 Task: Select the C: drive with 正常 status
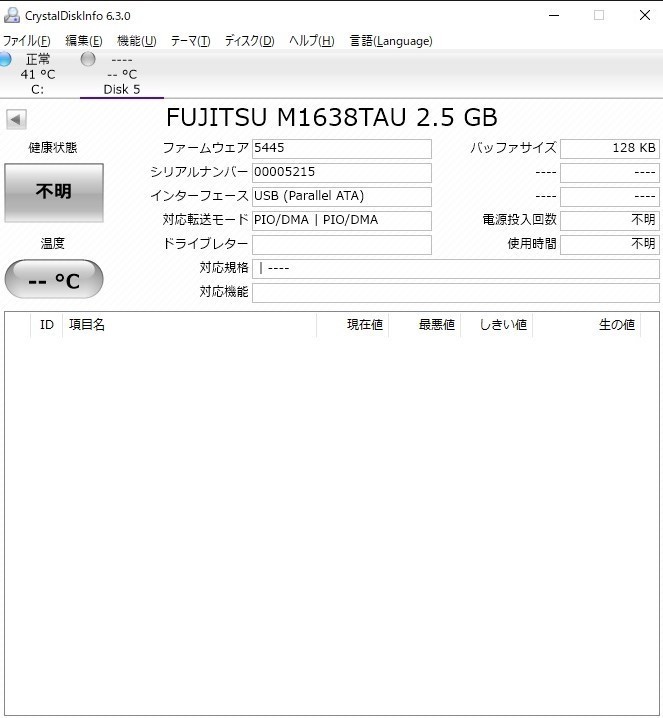point(38,74)
